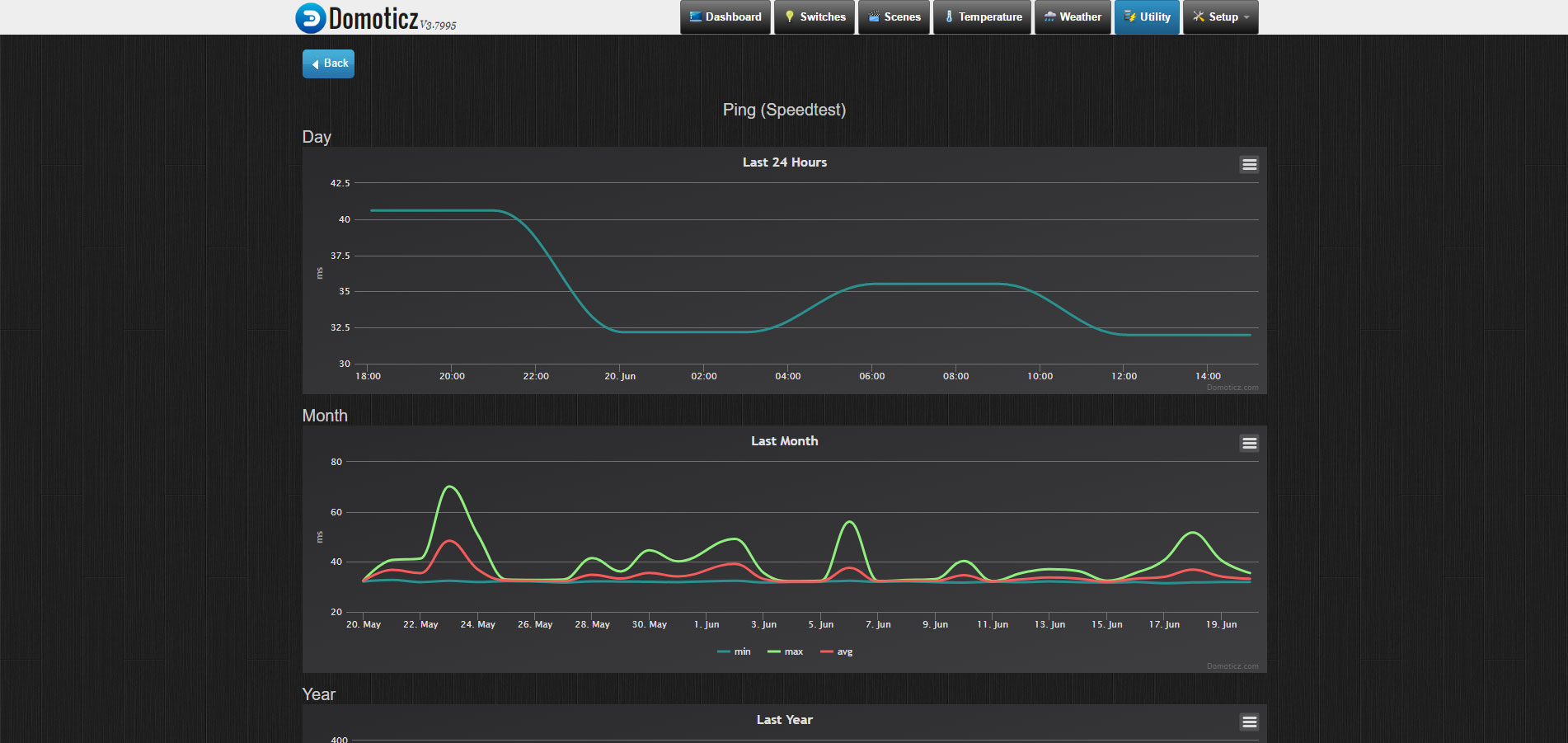Click the Temperature thermometer icon
This screenshot has height=743, width=1568.
tap(949, 16)
